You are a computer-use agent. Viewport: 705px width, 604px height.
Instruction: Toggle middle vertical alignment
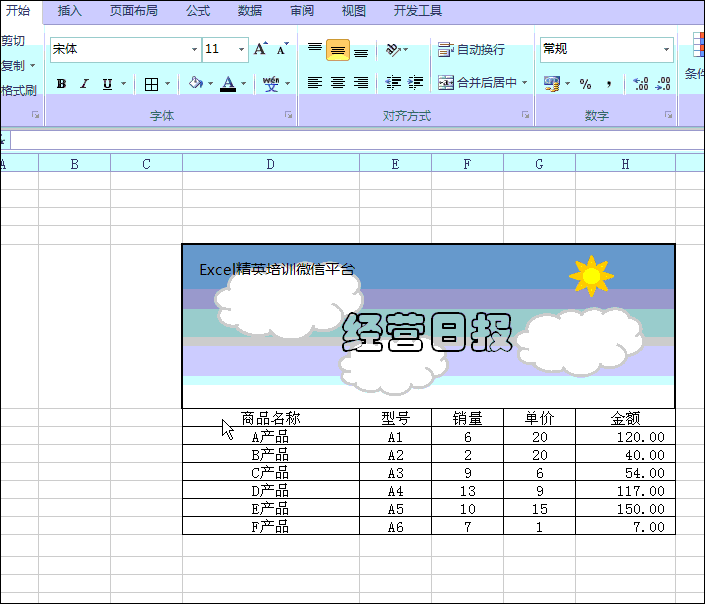point(338,49)
